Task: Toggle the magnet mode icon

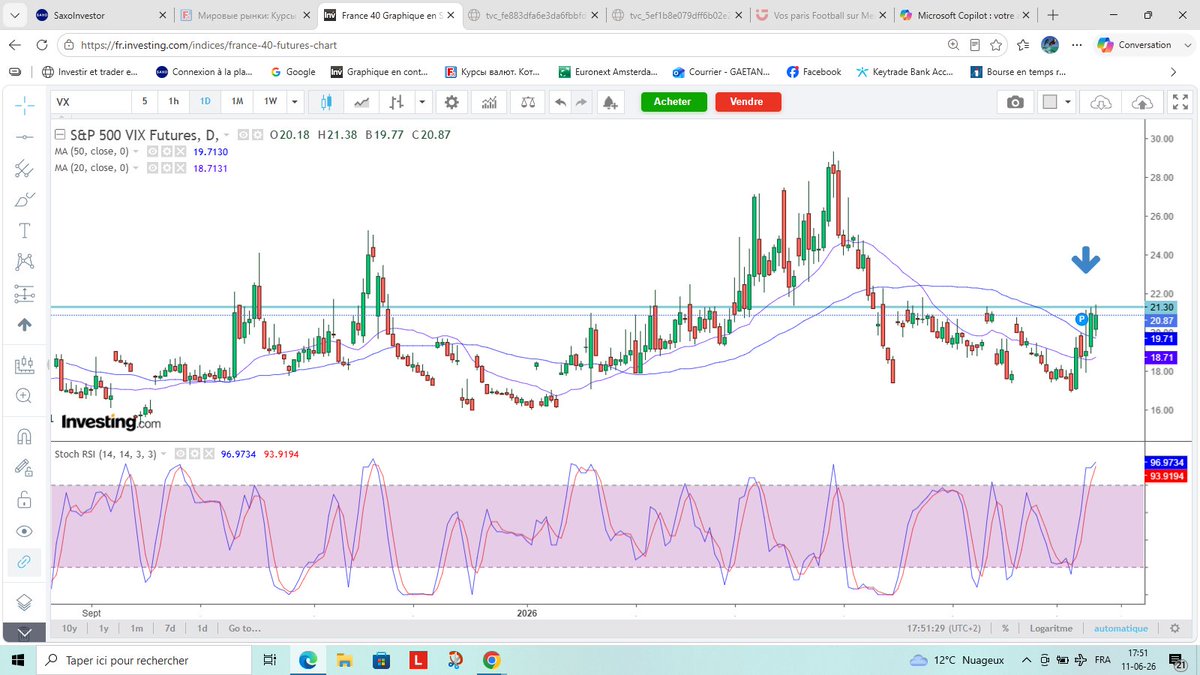Action: [25, 436]
